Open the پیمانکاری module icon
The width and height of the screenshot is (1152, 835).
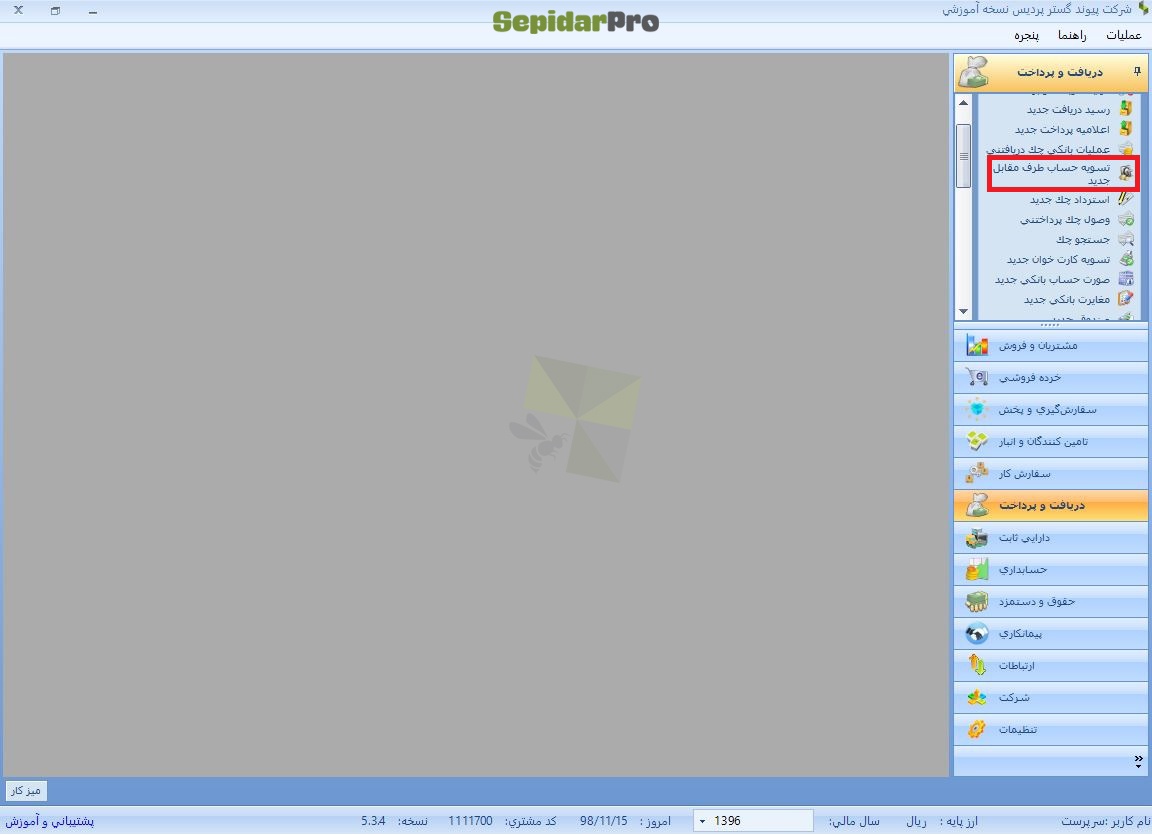point(976,633)
